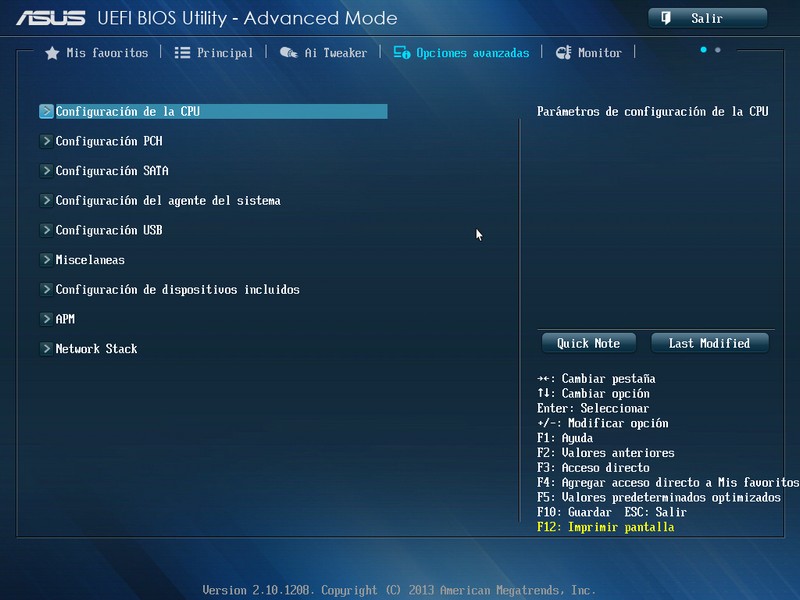
Task: Expand chevron next to Network Stack
Action: (x=46, y=348)
